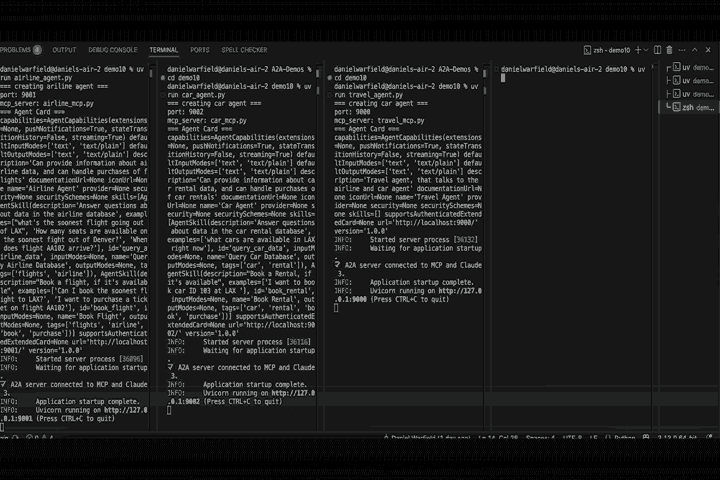The width and height of the screenshot is (720, 480).
Task: Click command marker beside 'run car_agent.py'
Action: 163,95
